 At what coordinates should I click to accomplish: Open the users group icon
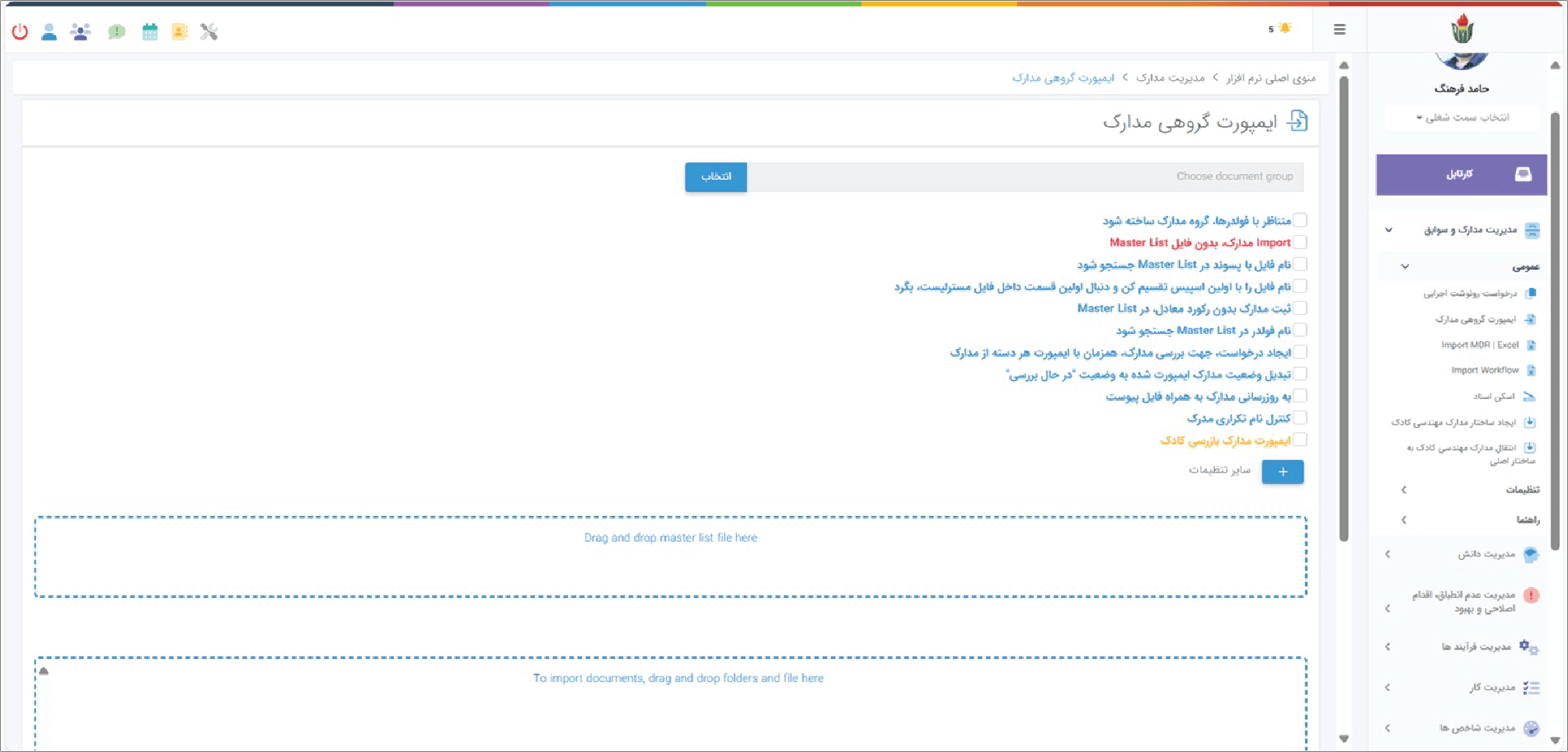point(81,32)
